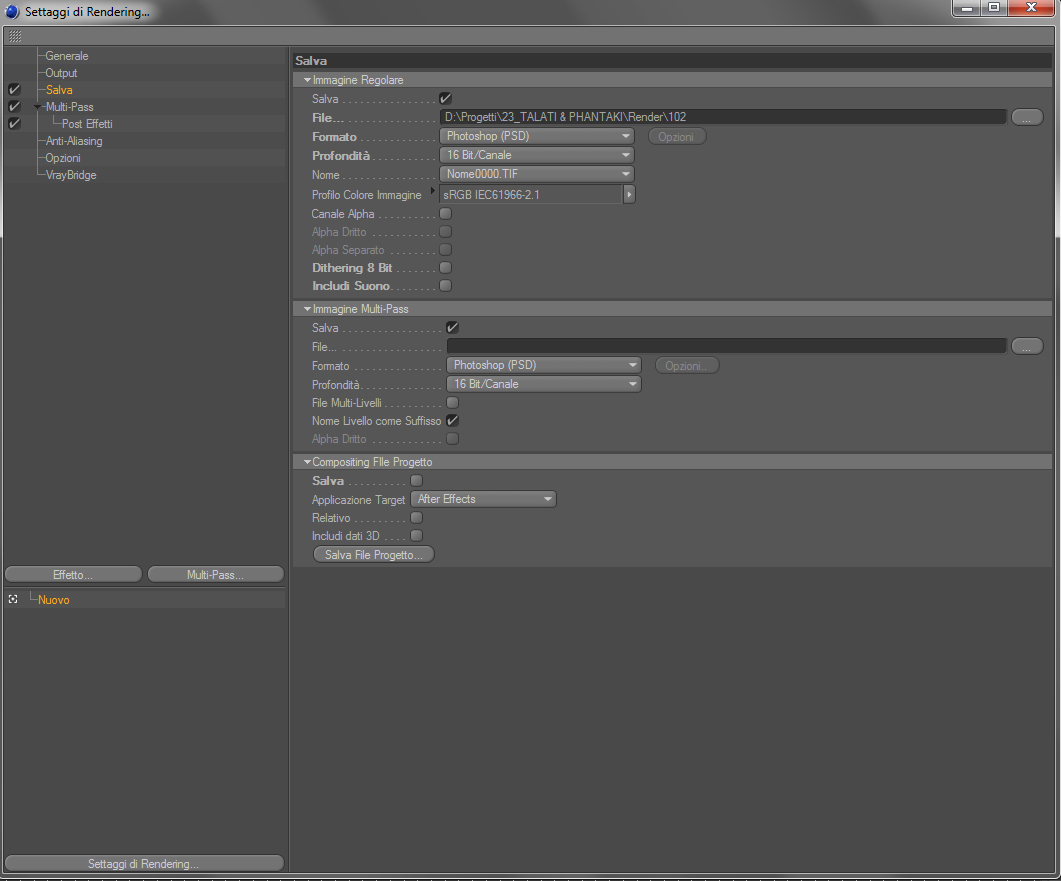
Task: Collapse the Compositing File Progetto section
Action: pos(307,461)
